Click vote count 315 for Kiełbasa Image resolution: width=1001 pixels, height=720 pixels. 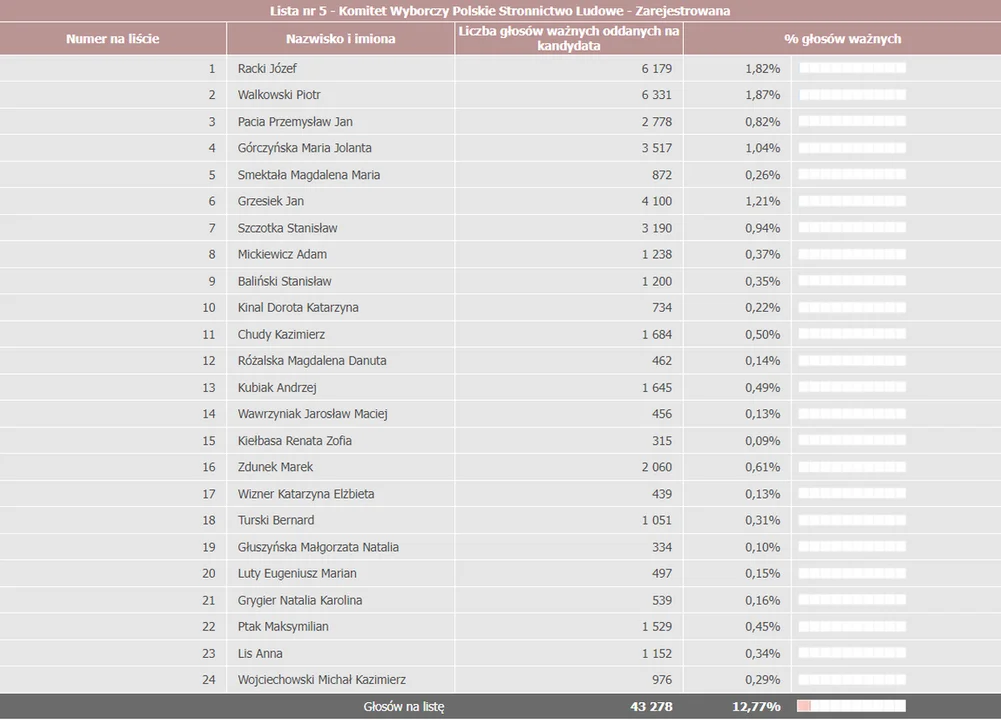click(x=662, y=440)
